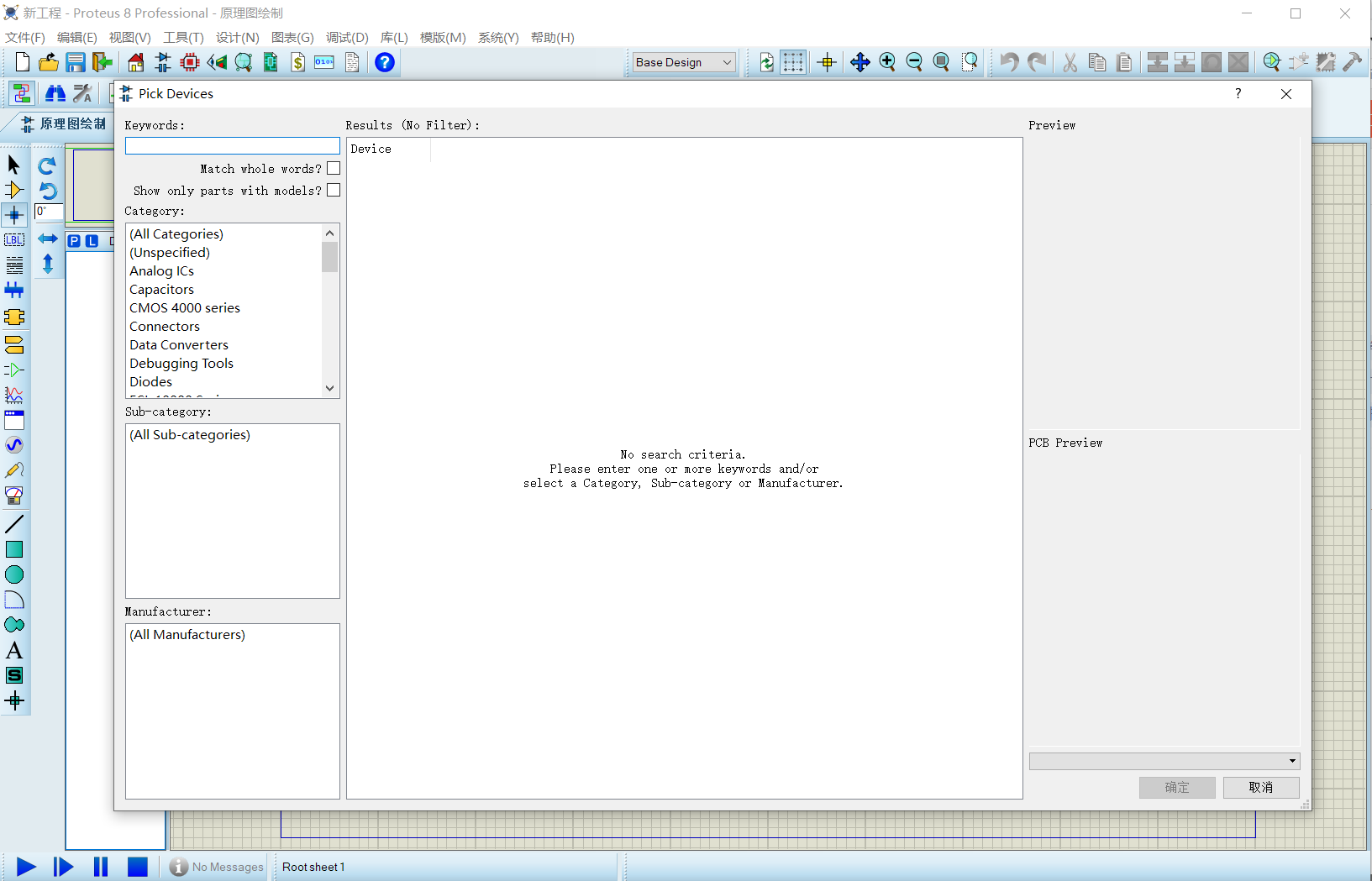Click the Rotate Clockwise icon
The height and width of the screenshot is (881, 1372).
tap(48, 165)
